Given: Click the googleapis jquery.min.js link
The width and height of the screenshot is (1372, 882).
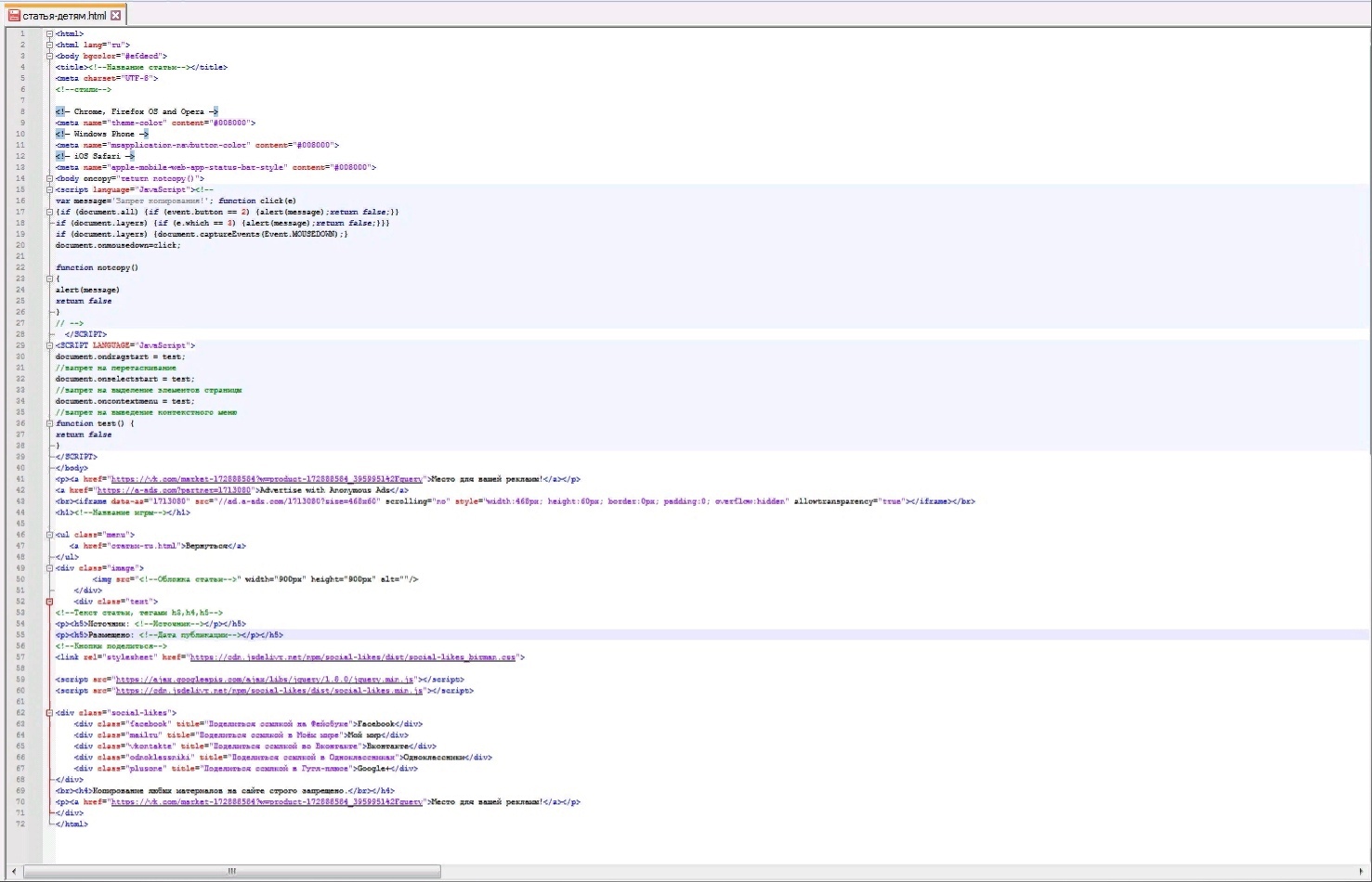Looking at the screenshot, I should (x=265, y=680).
